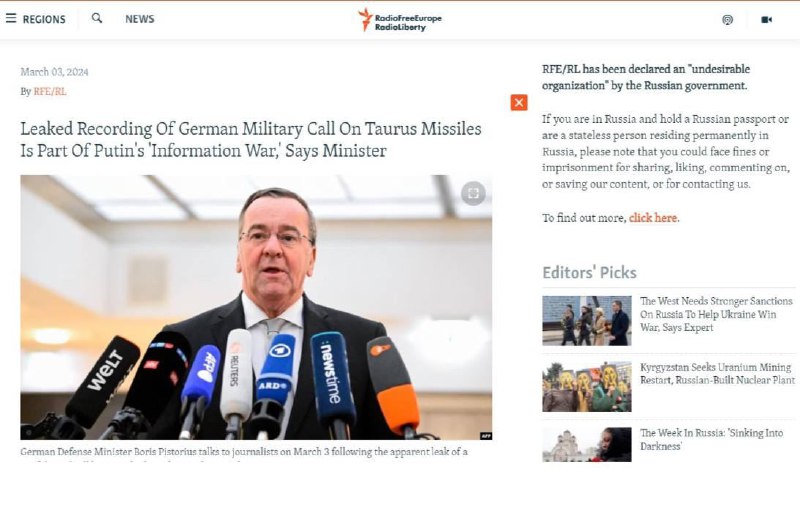Open the REGIONS menu label

tap(44, 19)
